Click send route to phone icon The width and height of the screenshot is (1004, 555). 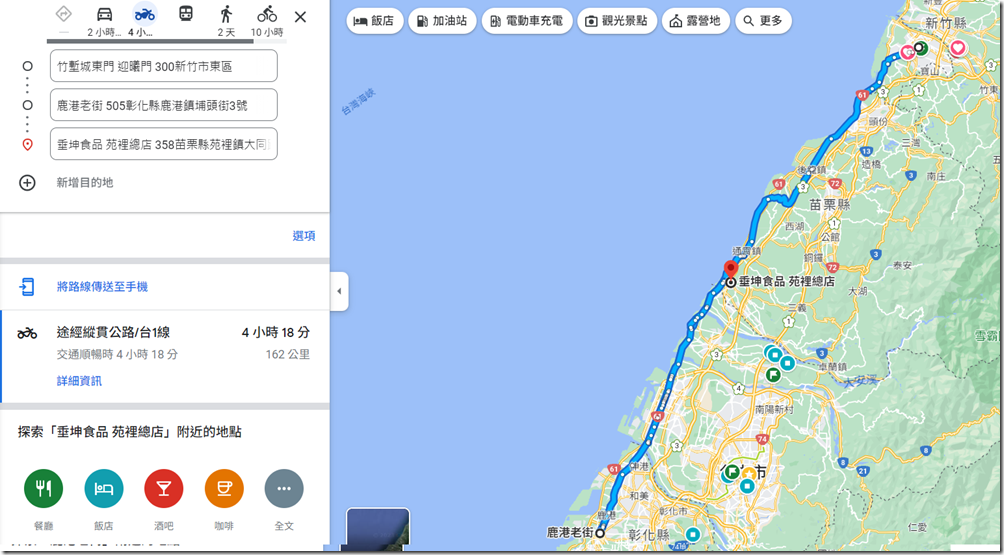tap(26, 287)
